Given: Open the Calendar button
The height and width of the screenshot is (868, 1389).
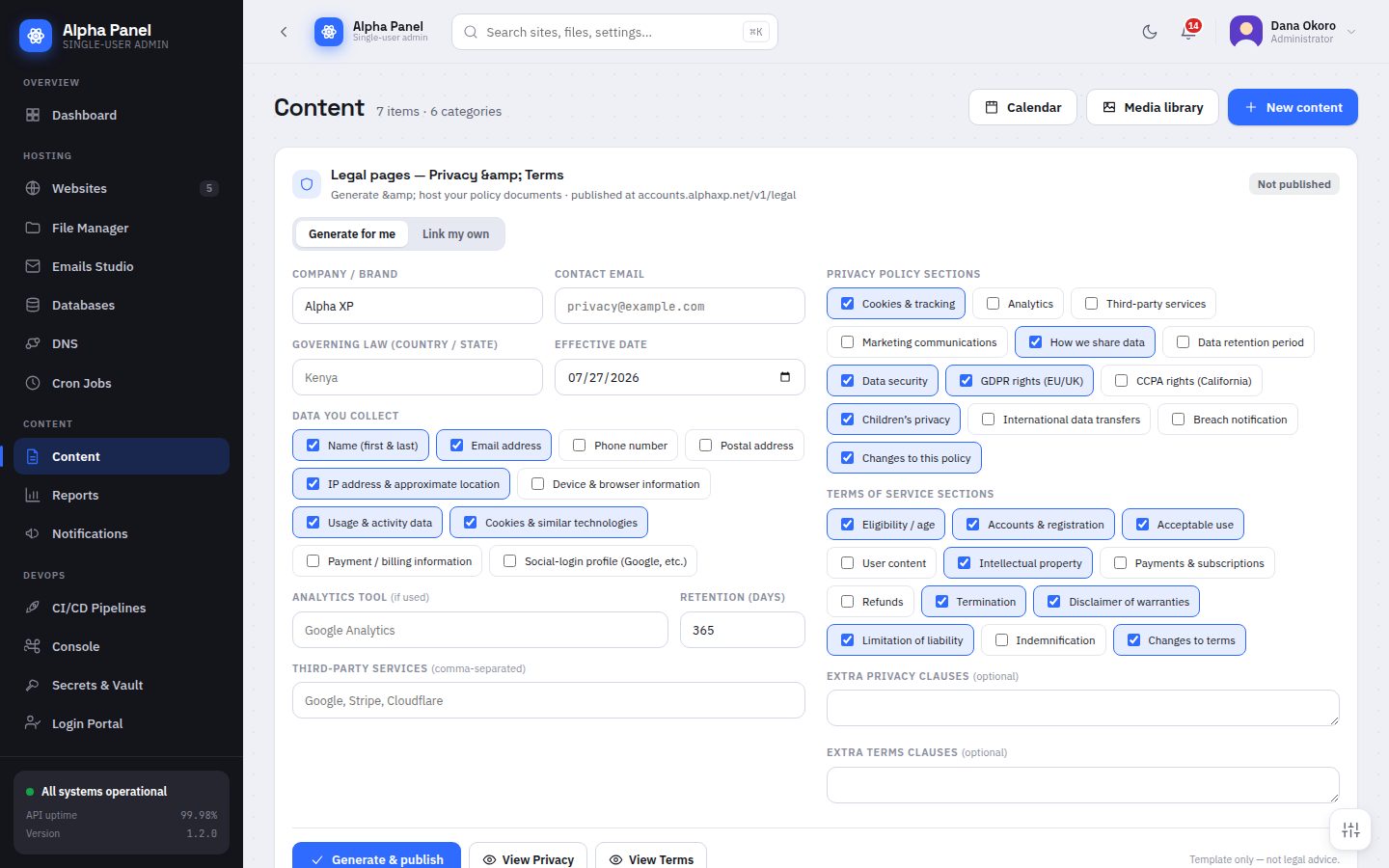Looking at the screenshot, I should 1022,107.
